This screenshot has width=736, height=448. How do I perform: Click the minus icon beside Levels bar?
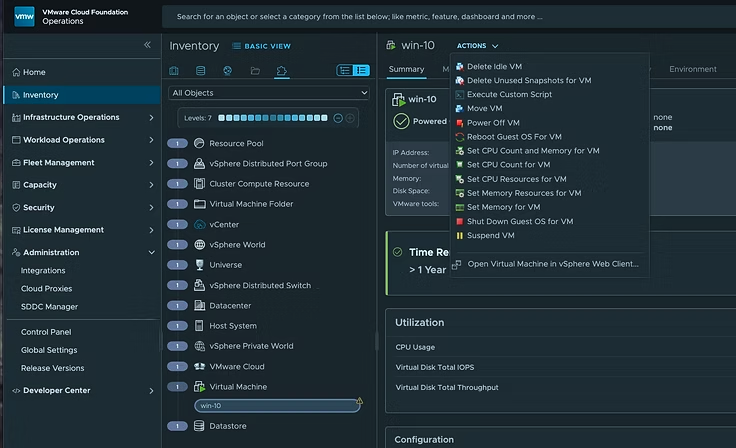click(x=338, y=118)
